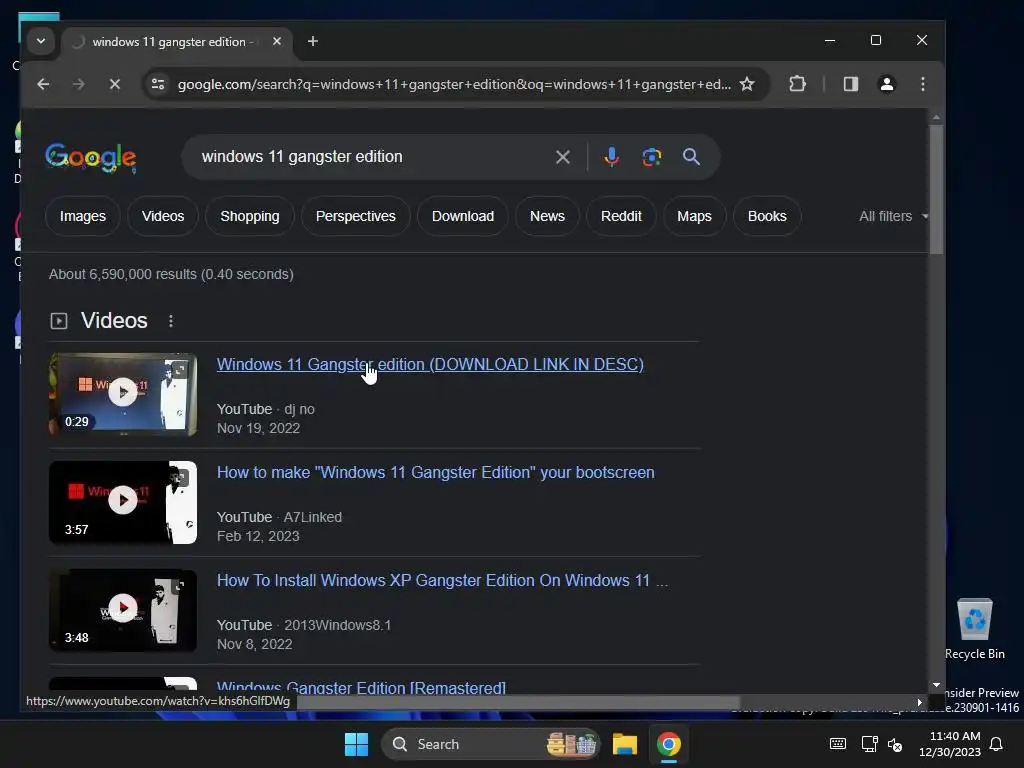Image resolution: width=1024 pixels, height=768 pixels.
Task: Select the Books filter chip
Action: 767,216
